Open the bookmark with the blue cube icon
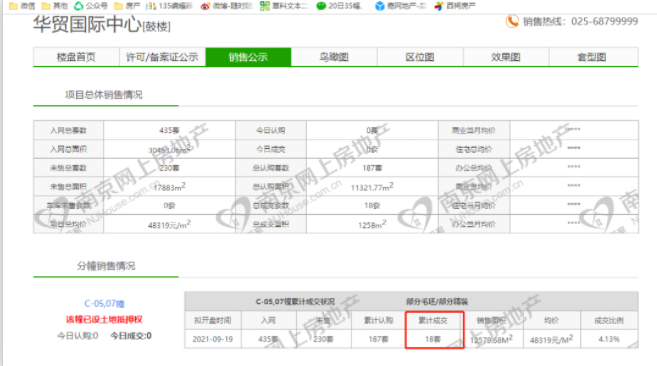The height and width of the screenshot is (366, 657). 400,6
